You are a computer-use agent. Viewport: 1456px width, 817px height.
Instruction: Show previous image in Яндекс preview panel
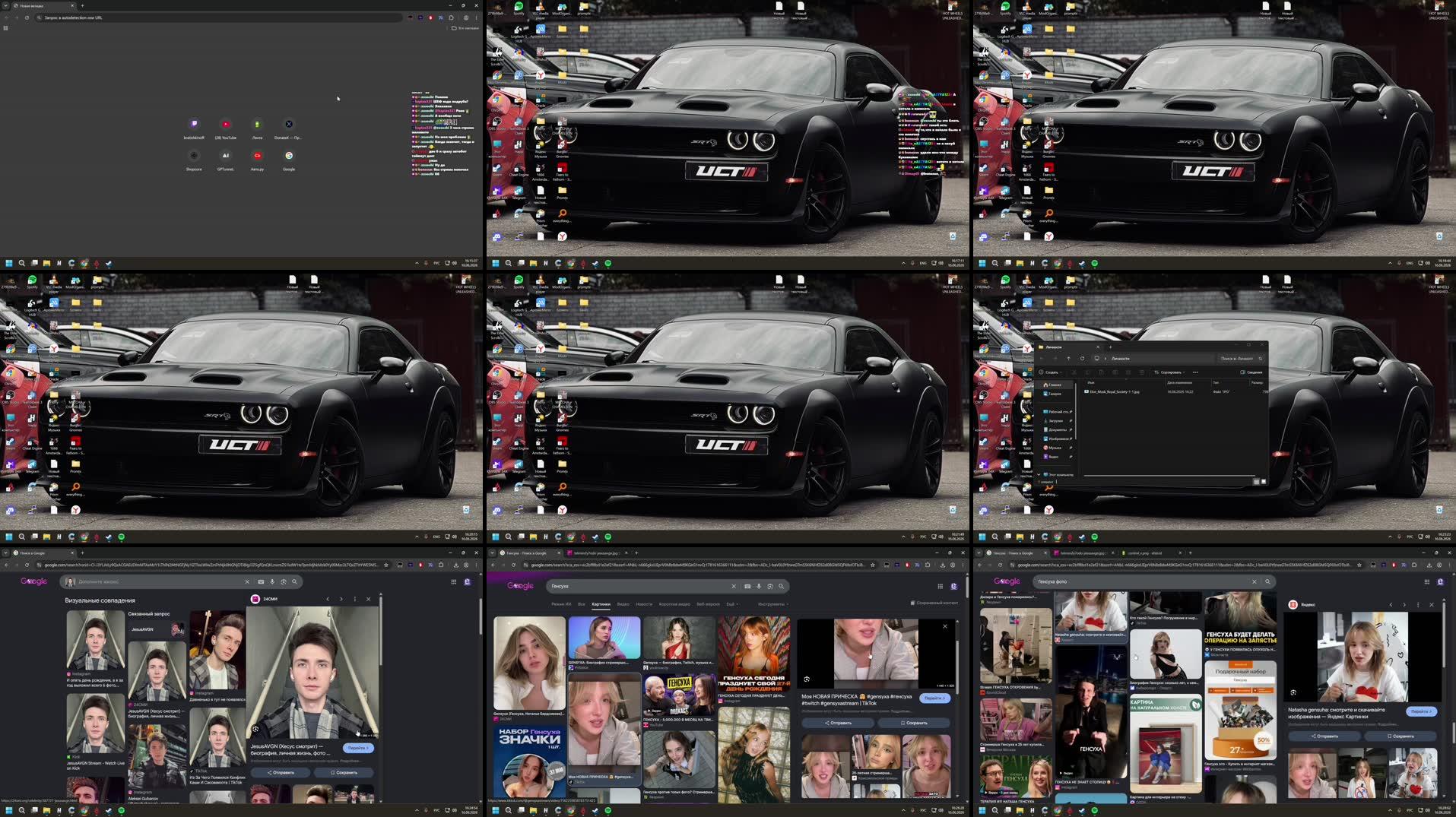pyautogui.click(x=1391, y=604)
